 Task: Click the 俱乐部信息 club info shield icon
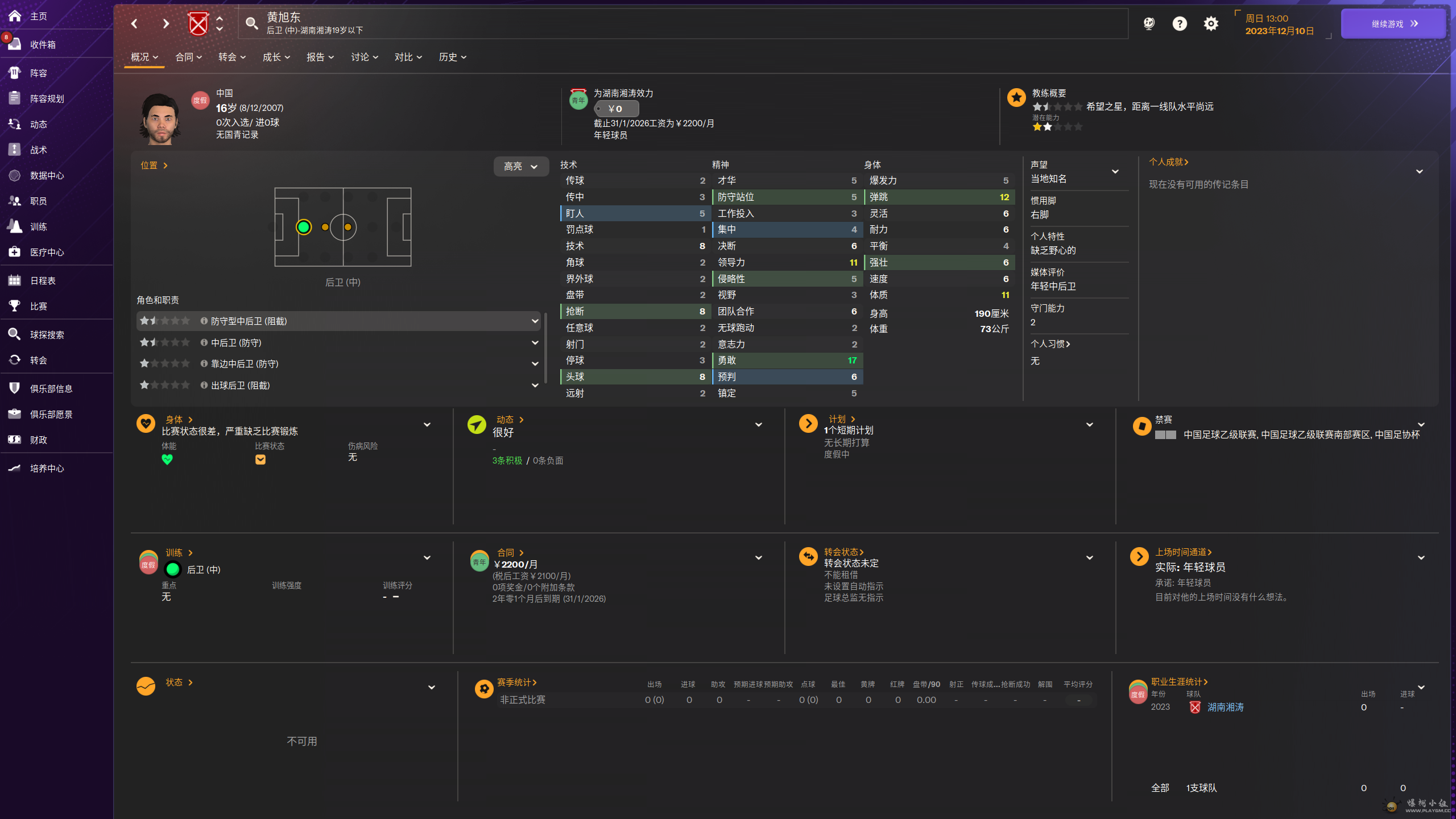15,388
